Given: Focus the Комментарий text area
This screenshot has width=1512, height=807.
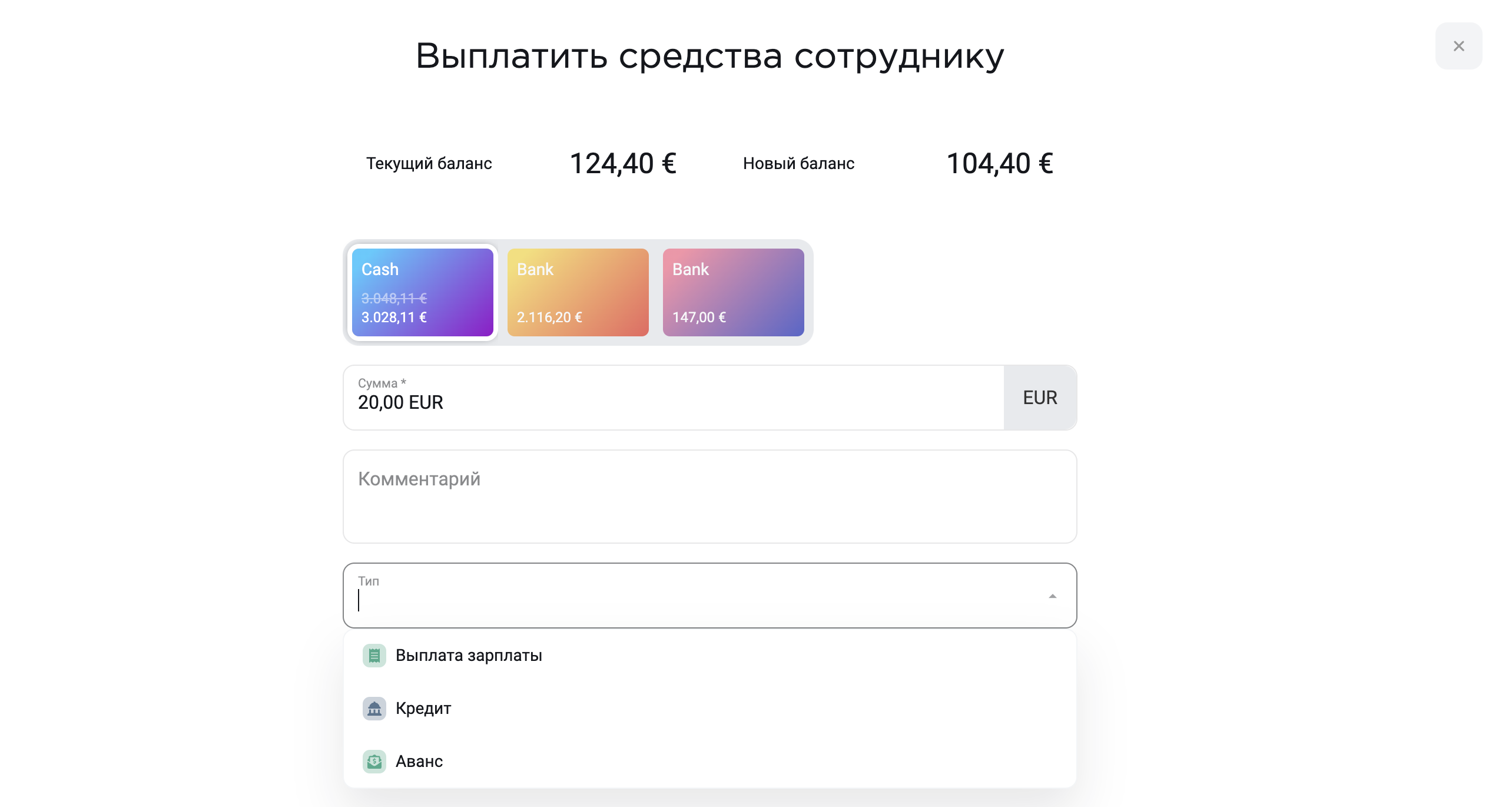Looking at the screenshot, I should click(709, 497).
